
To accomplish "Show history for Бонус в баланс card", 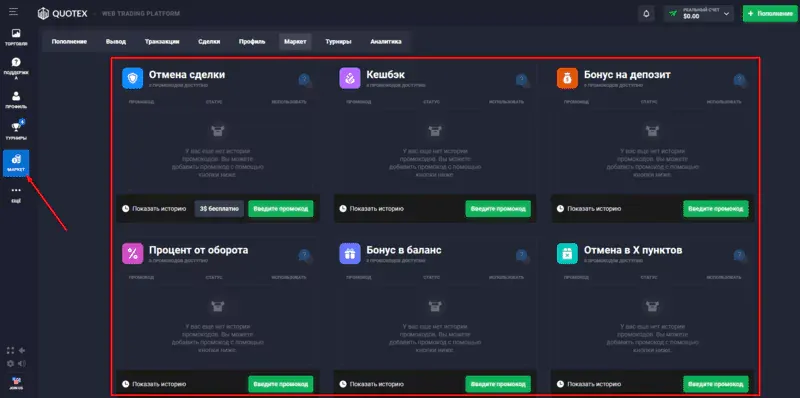I will (371, 384).
